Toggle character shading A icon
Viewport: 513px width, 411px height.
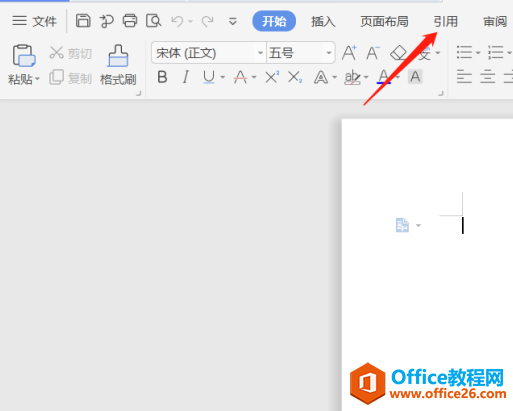click(415, 77)
